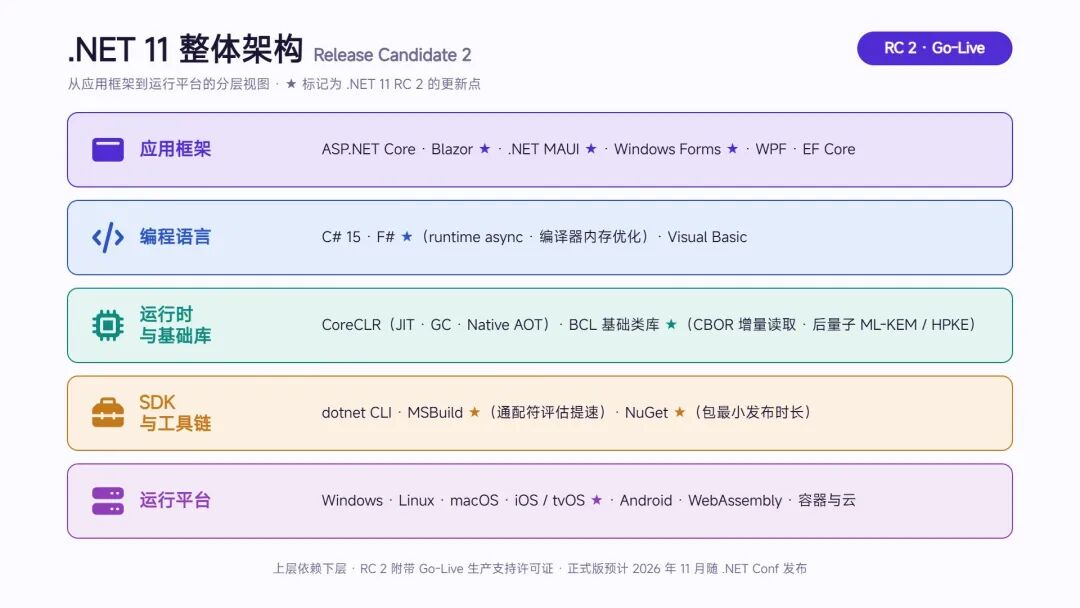Image resolution: width=1080 pixels, height=608 pixels.
Task: Click the 容器与云 entry
Action: click(x=827, y=501)
